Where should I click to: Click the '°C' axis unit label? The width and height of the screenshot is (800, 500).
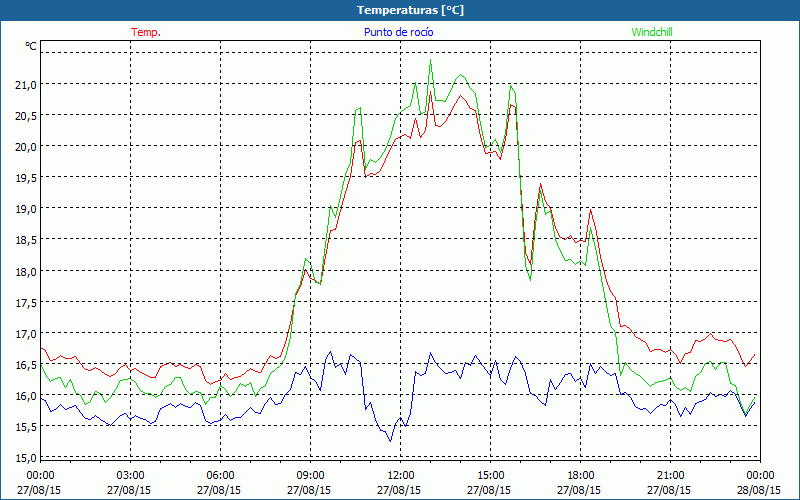(x=31, y=46)
